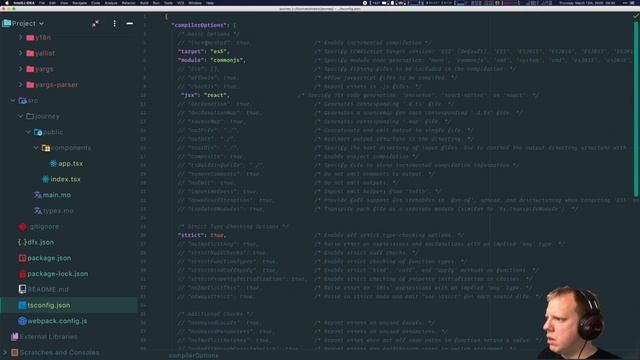Collapse the components folder
The width and height of the screenshot is (640, 360).
tap(36, 148)
